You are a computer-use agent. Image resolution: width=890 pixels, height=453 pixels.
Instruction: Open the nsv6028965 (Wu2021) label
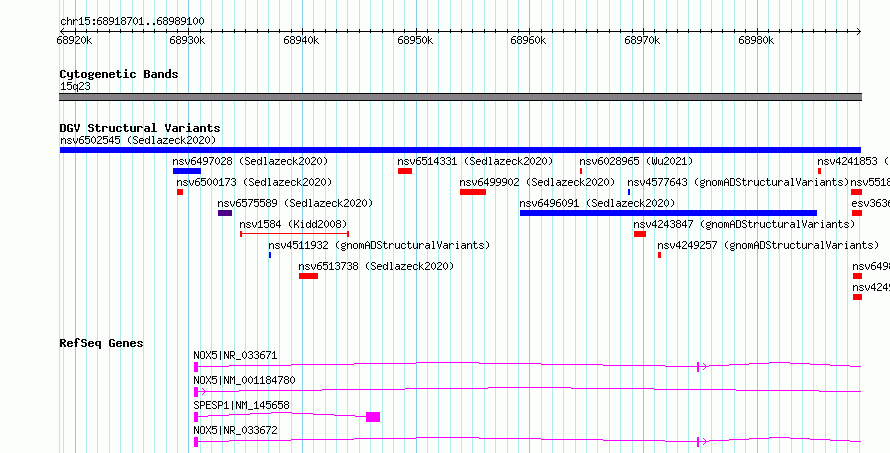click(x=636, y=161)
